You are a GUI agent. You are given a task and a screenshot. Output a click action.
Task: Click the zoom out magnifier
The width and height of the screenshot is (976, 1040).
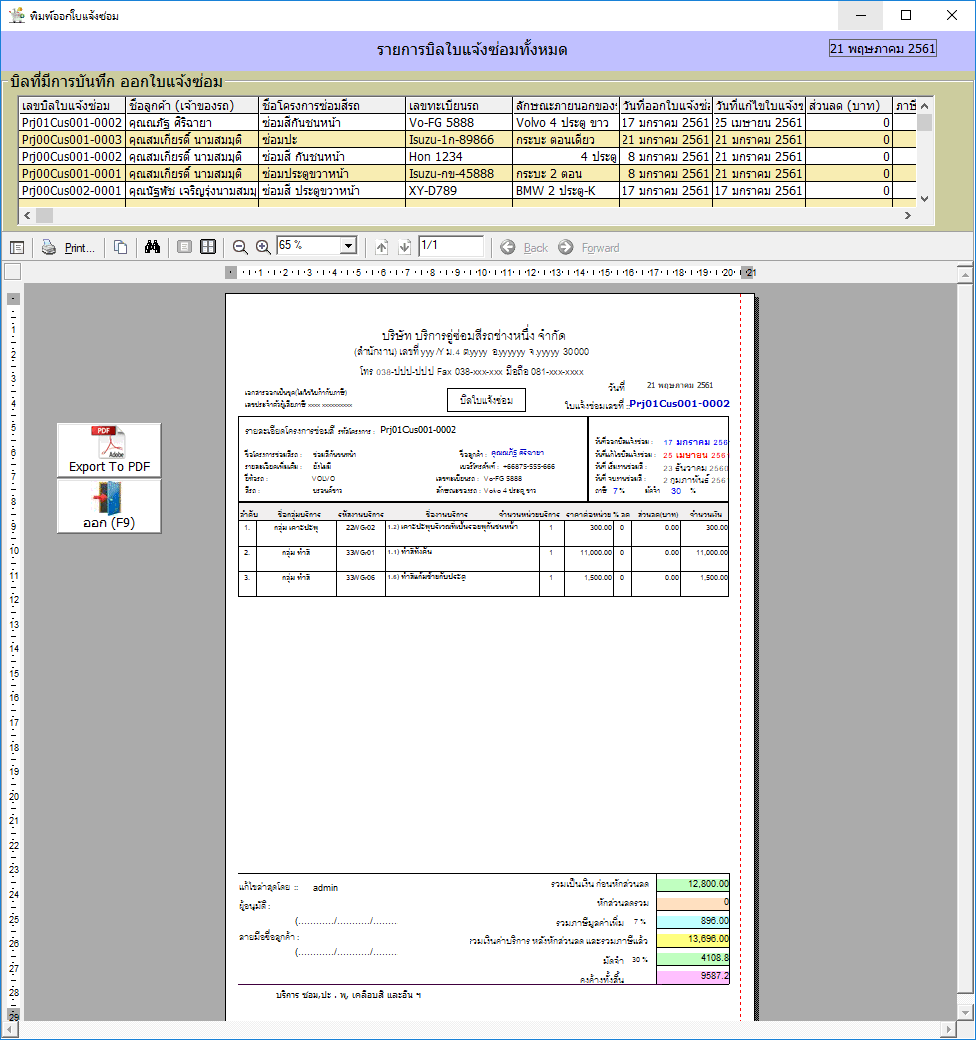pos(240,247)
